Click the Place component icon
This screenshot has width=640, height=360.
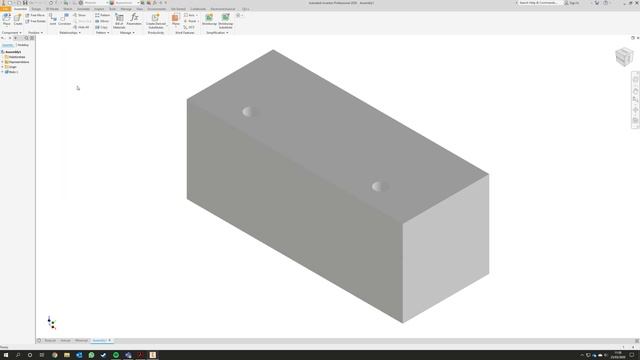click(x=6, y=19)
